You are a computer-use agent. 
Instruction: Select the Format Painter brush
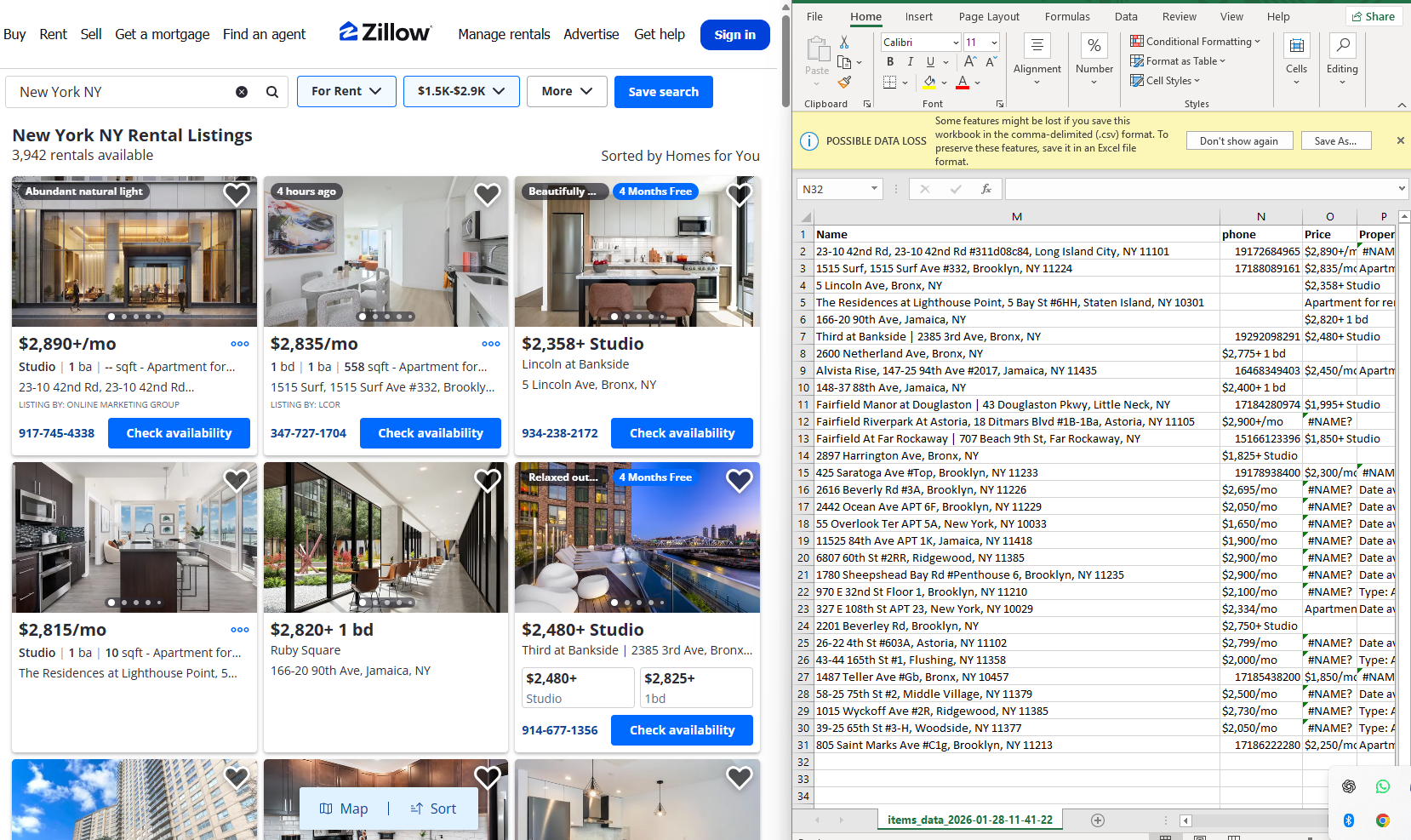tap(844, 82)
